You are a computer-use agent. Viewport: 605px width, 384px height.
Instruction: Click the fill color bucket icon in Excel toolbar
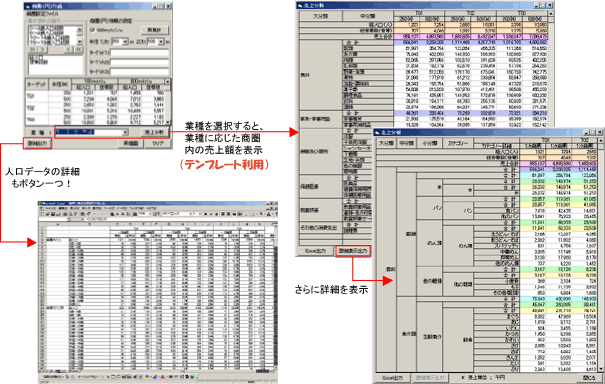click(261, 214)
